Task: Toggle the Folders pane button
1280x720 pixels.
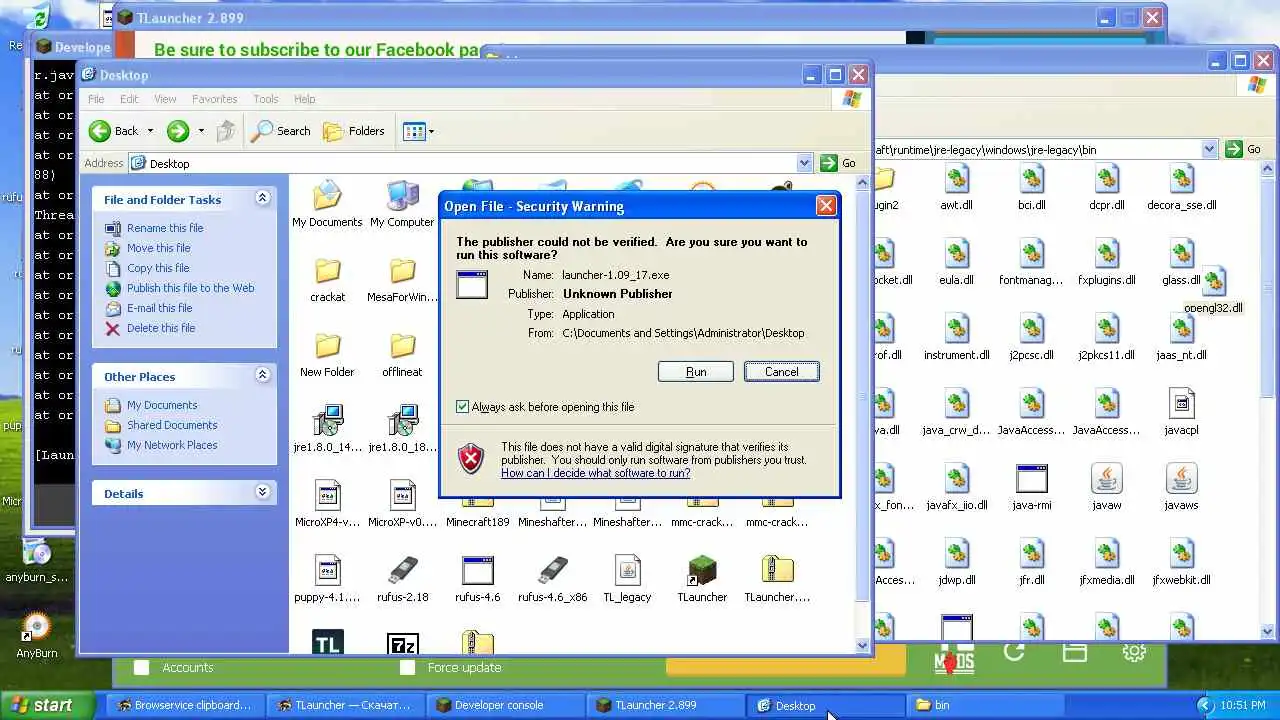Action: (x=354, y=131)
